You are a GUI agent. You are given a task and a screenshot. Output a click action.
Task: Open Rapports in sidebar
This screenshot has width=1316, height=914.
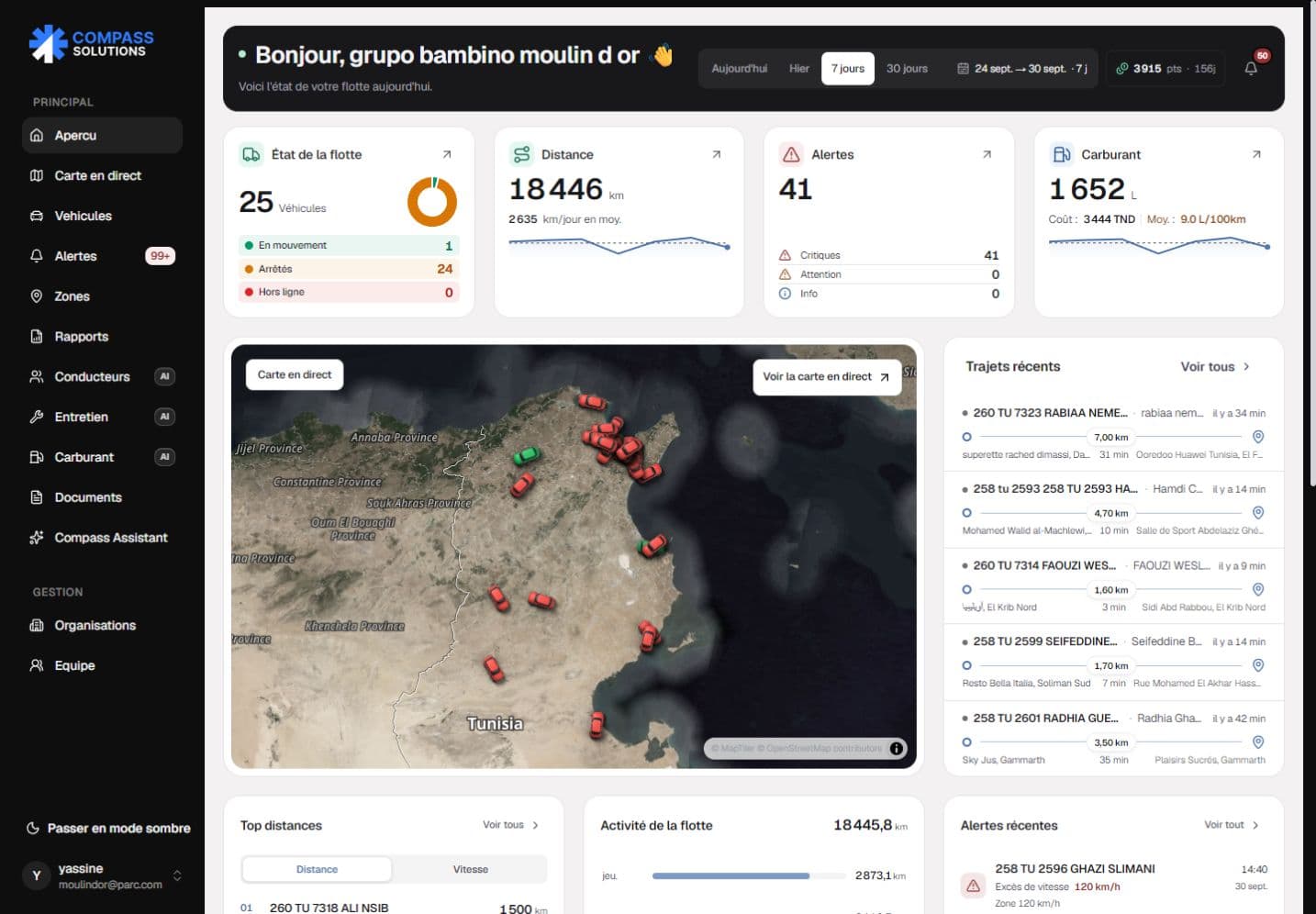coord(102,337)
